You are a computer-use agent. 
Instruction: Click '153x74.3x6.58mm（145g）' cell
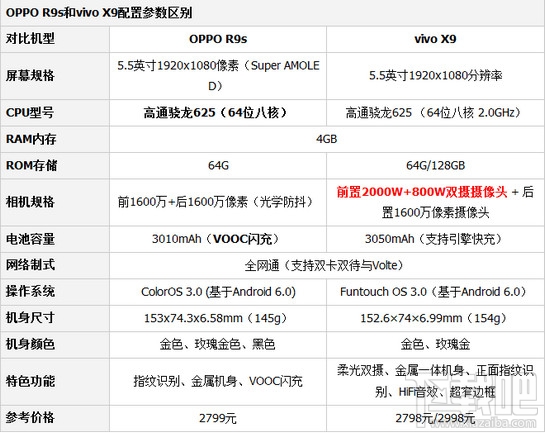(x=217, y=318)
